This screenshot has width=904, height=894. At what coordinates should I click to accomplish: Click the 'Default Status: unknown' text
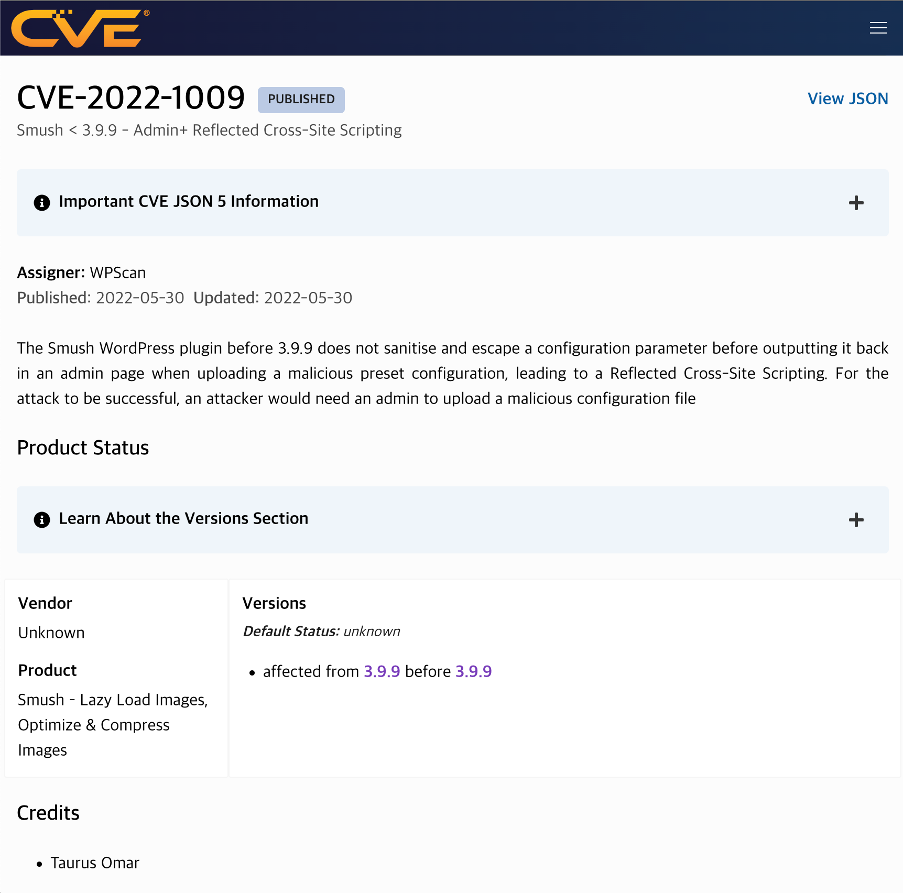click(x=321, y=631)
